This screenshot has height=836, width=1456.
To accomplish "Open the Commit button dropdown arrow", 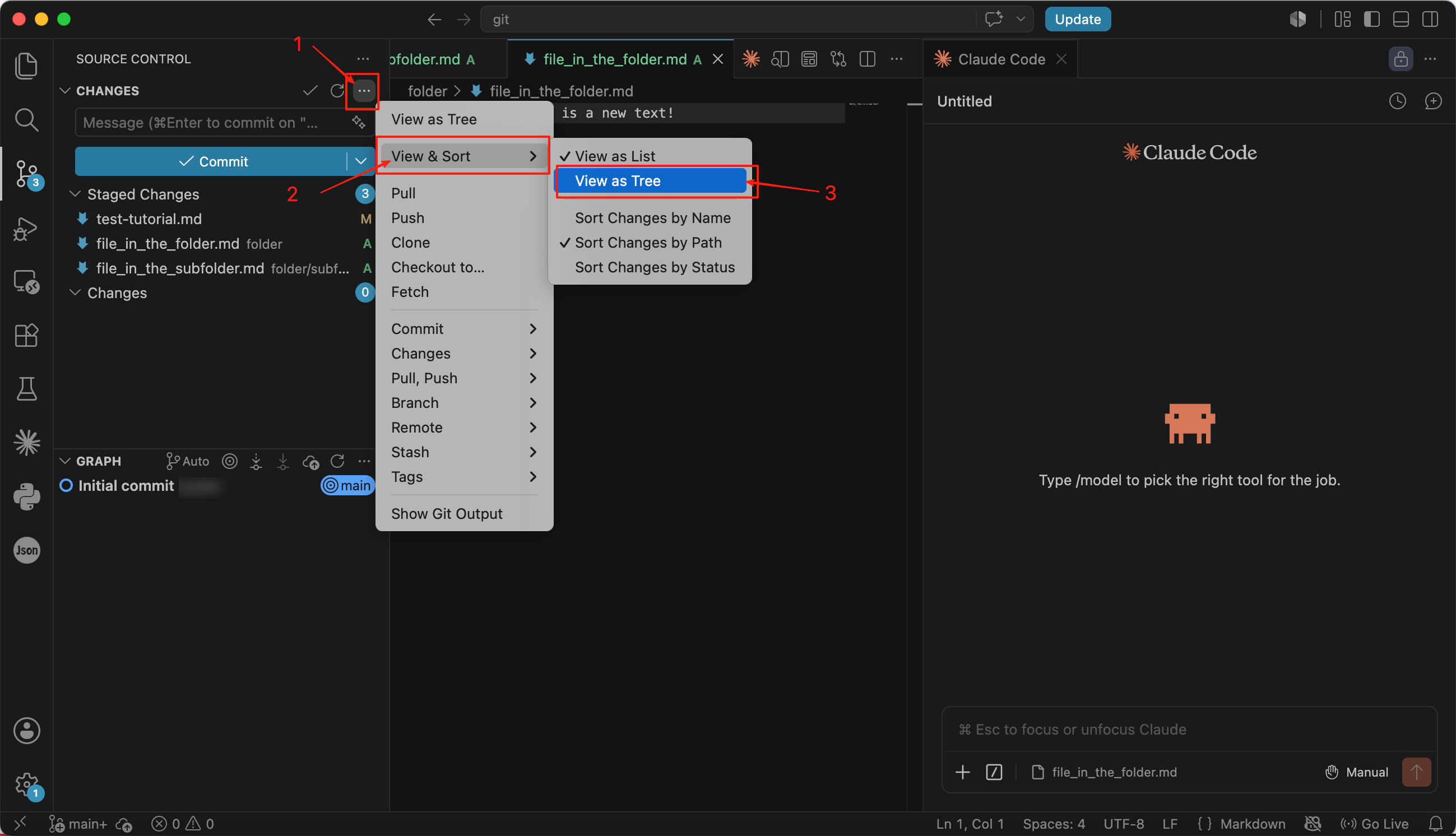I will [x=360, y=161].
